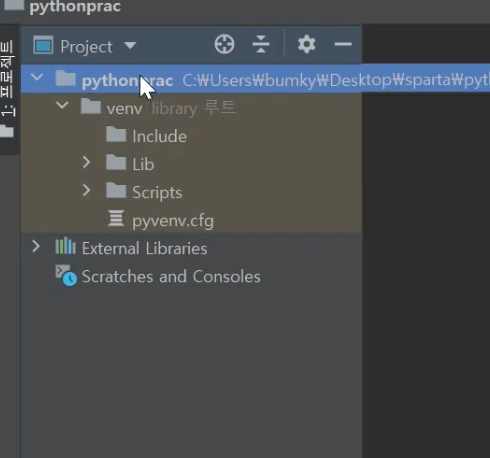Select the venv library root folder
This screenshot has width=490, height=458.
(171, 109)
